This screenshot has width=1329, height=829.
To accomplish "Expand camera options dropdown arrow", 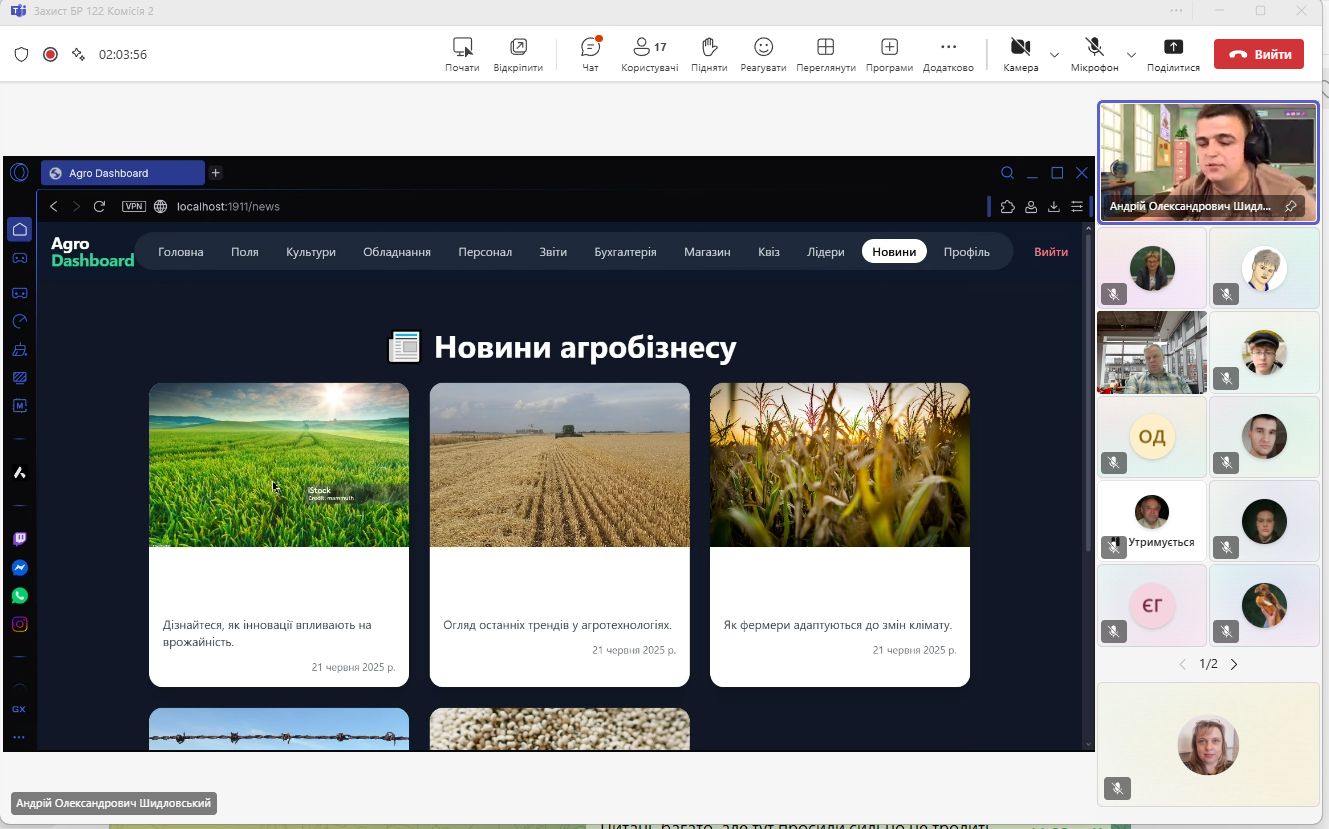I will [1054, 54].
